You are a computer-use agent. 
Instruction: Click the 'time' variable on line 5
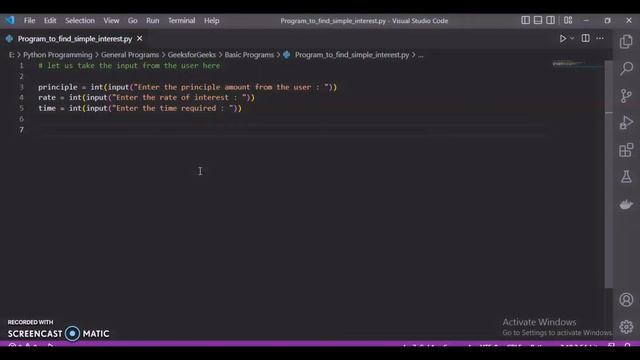[x=47, y=108]
